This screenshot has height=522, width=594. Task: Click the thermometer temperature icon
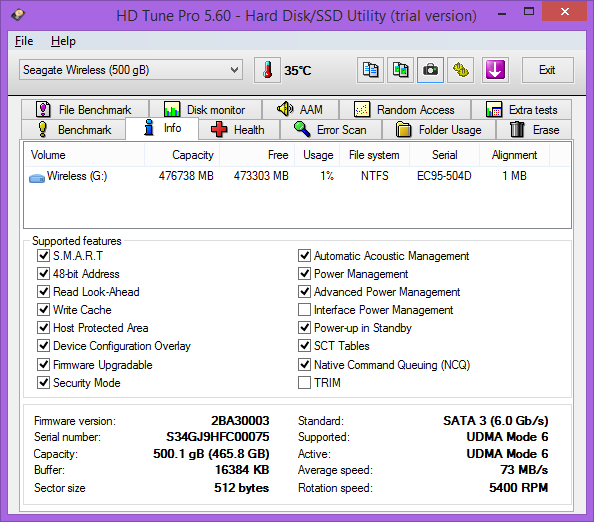[267, 70]
